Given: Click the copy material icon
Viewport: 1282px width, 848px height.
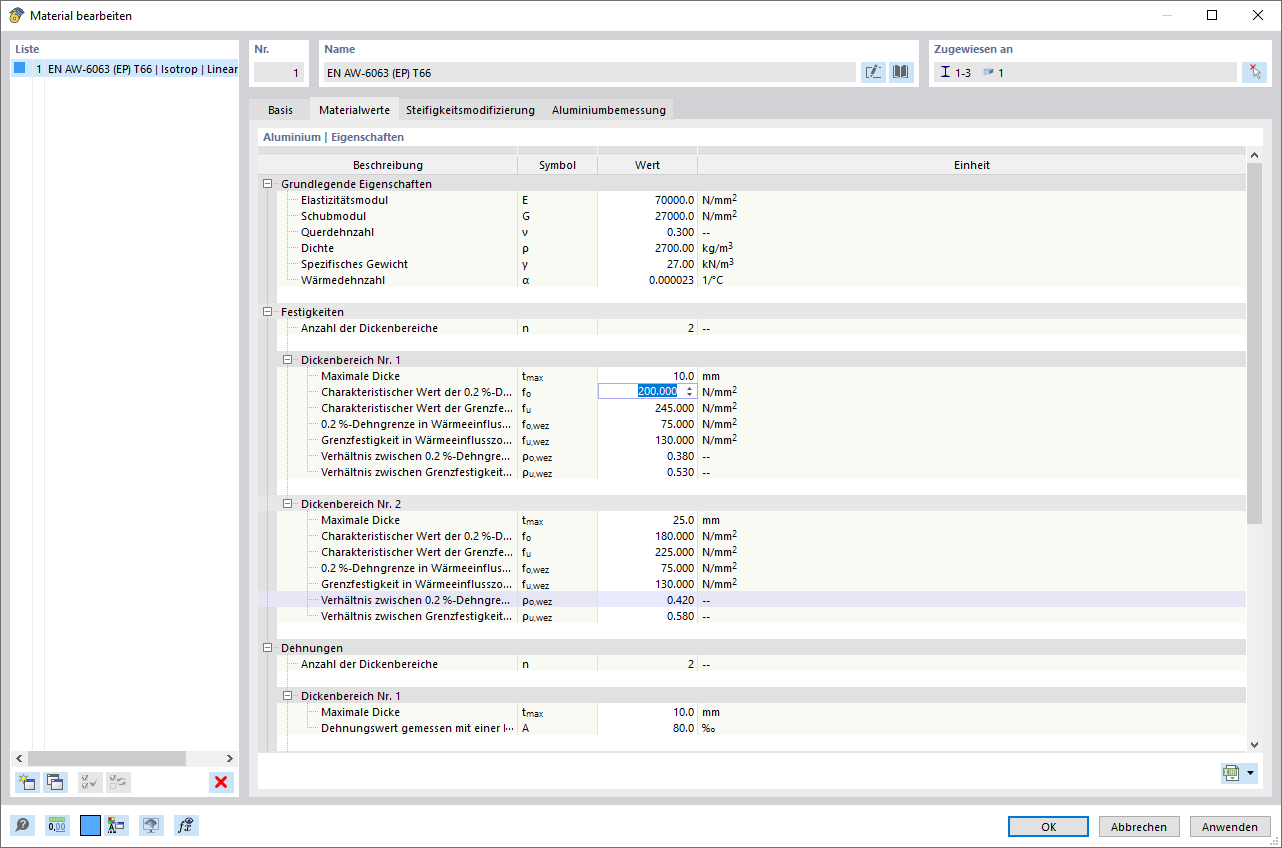Looking at the screenshot, I should coord(55,782).
